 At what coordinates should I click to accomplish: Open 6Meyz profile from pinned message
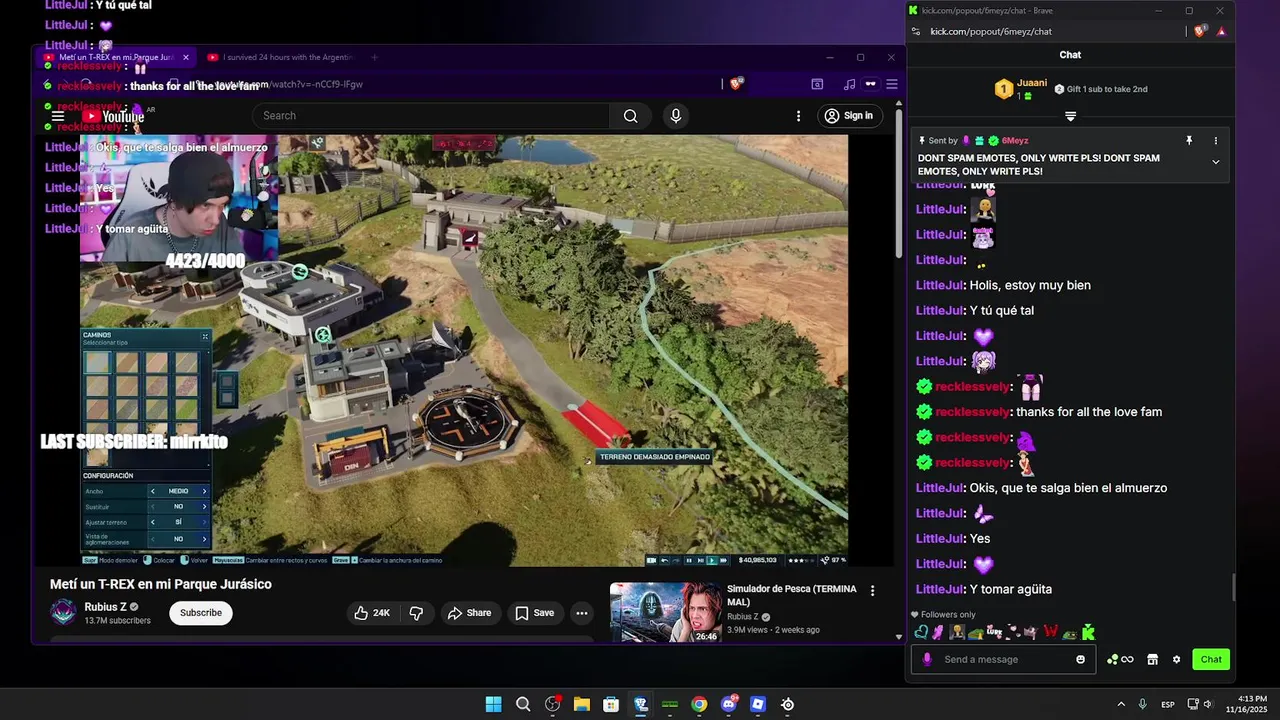point(1015,141)
